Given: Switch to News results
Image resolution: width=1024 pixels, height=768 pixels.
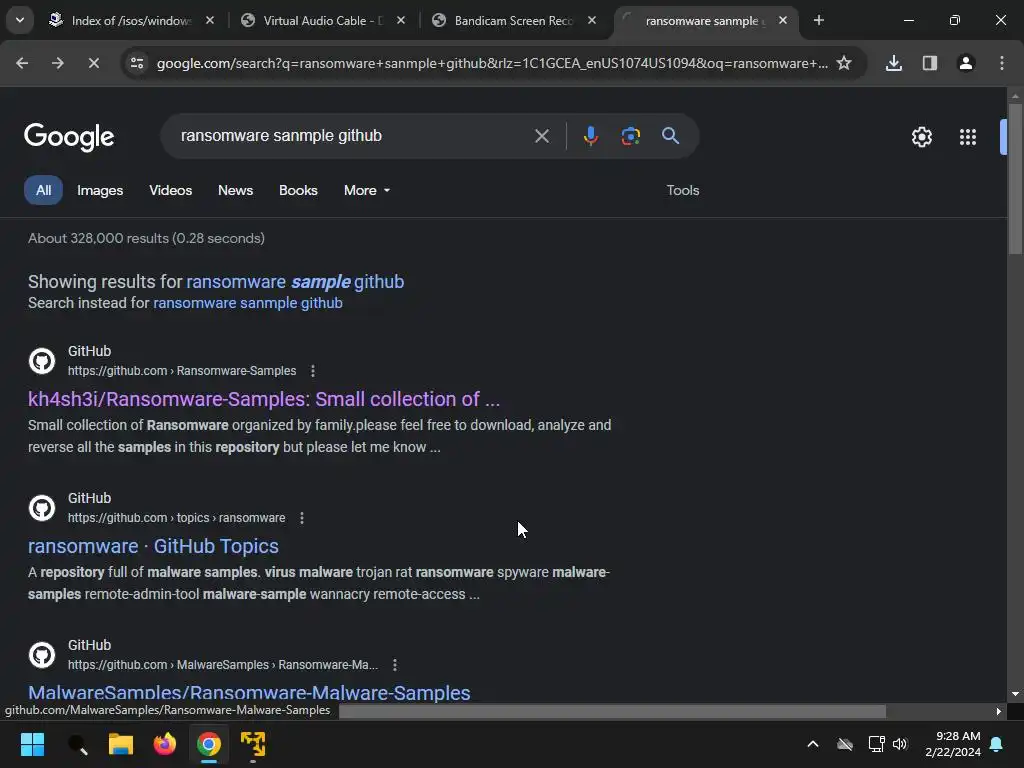Looking at the screenshot, I should (235, 190).
